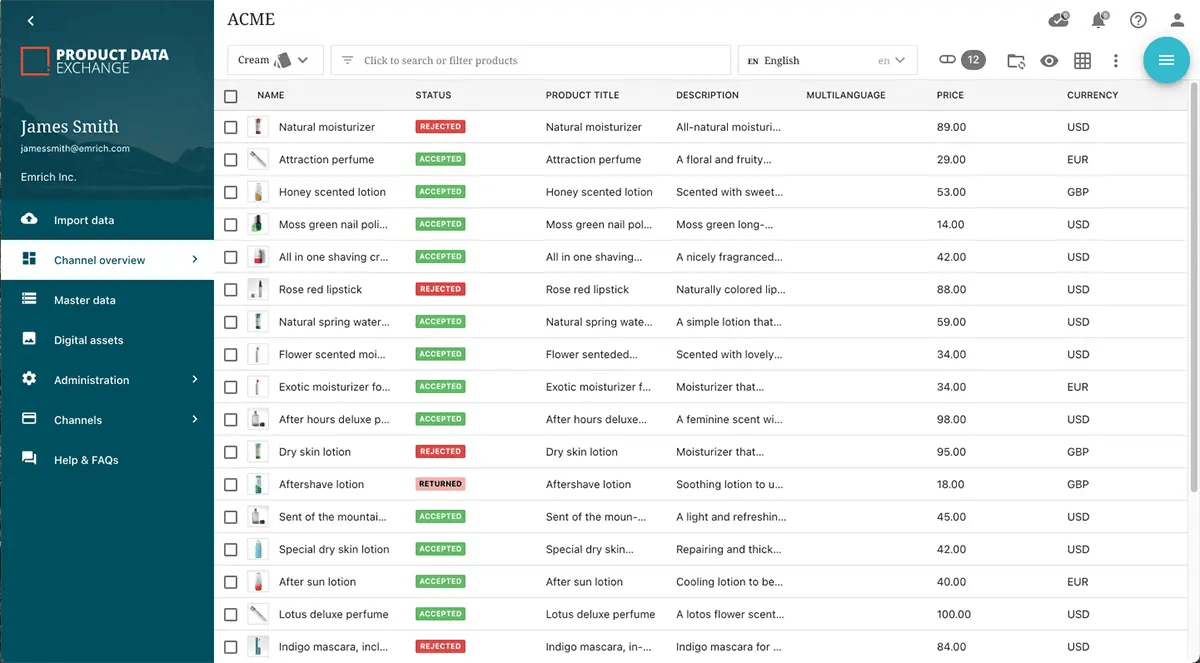The image size is (1200, 663).
Task: Click Honey scented lotion thumbnail
Action: (x=258, y=192)
